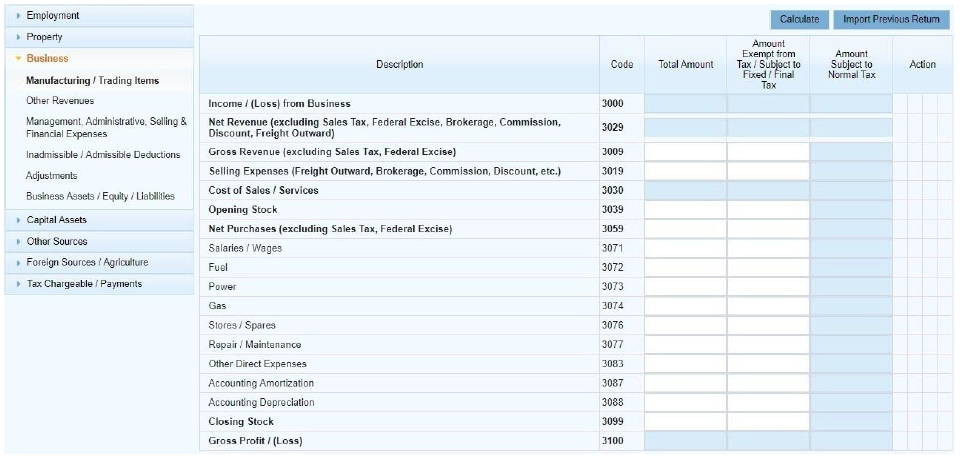Click the Total Amount column header
Screen dimensions: 961x460
coord(685,64)
